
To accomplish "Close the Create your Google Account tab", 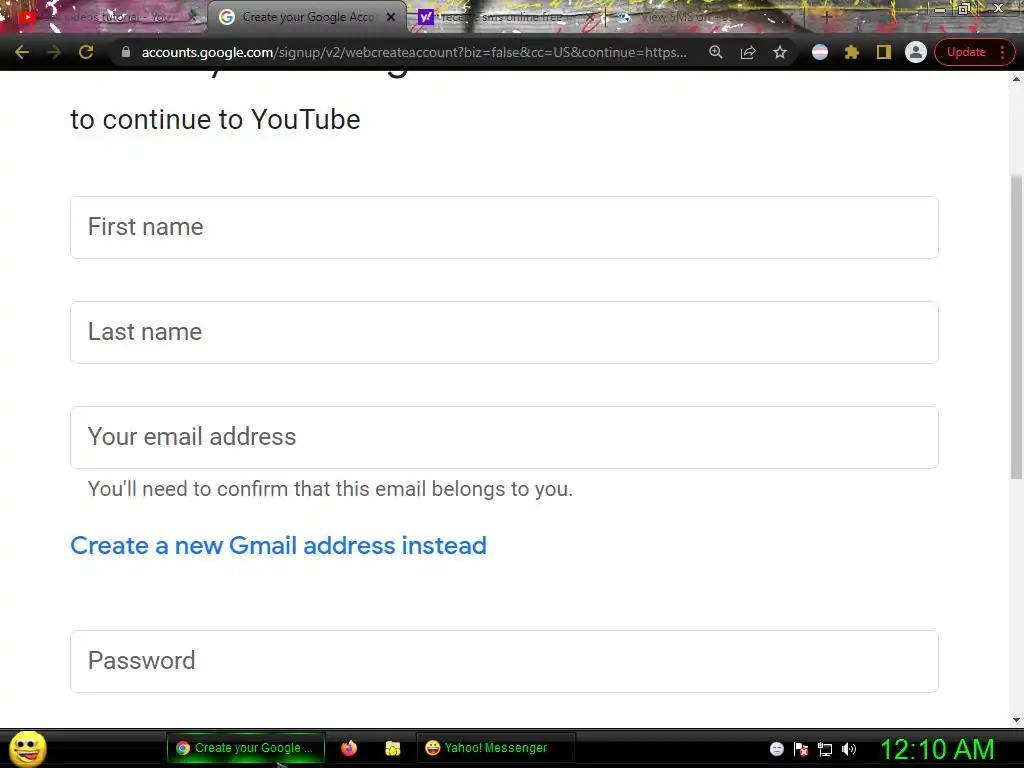I will click(391, 17).
